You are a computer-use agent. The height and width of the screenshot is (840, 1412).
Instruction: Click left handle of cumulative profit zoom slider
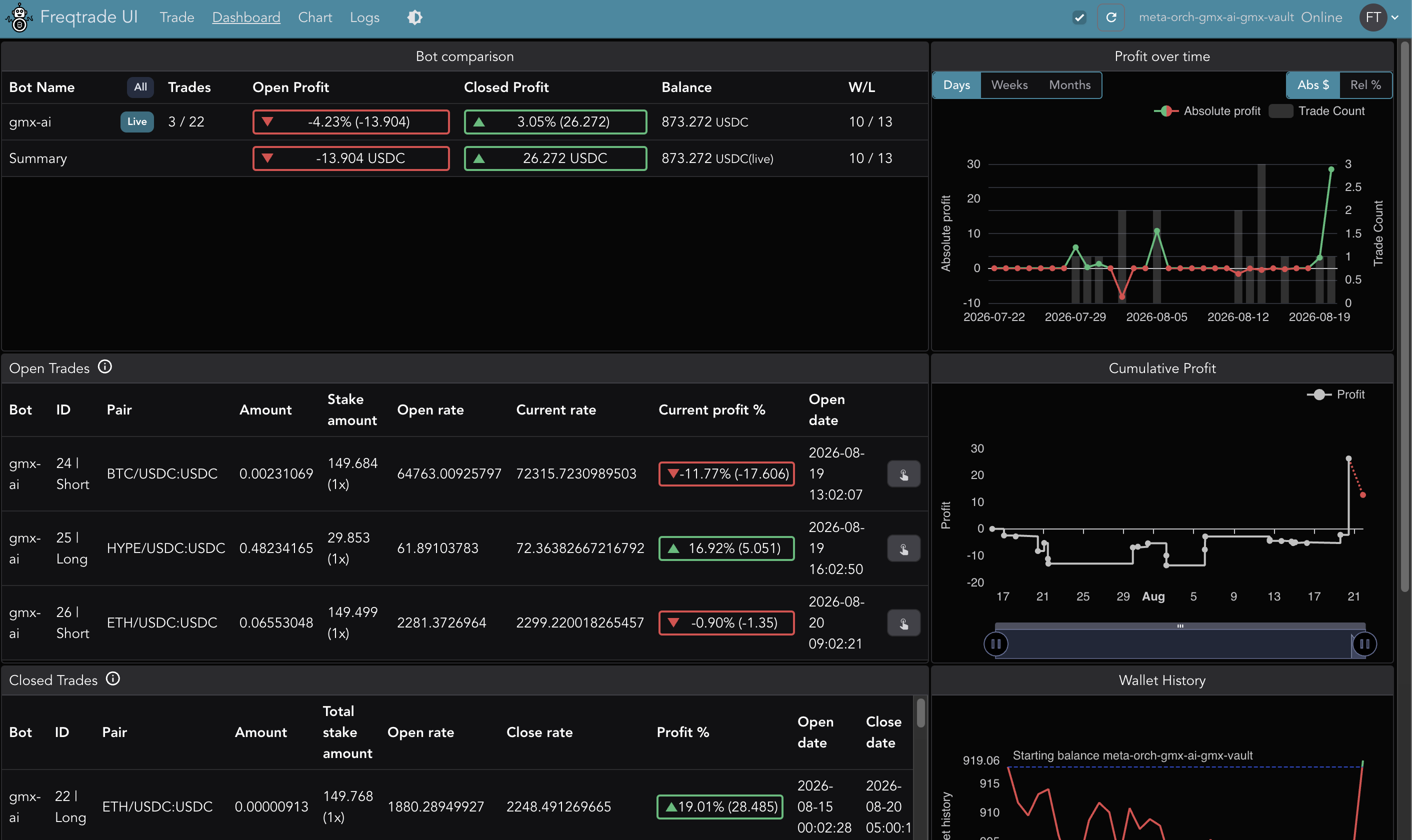pyautogui.click(x=996, y=643)
